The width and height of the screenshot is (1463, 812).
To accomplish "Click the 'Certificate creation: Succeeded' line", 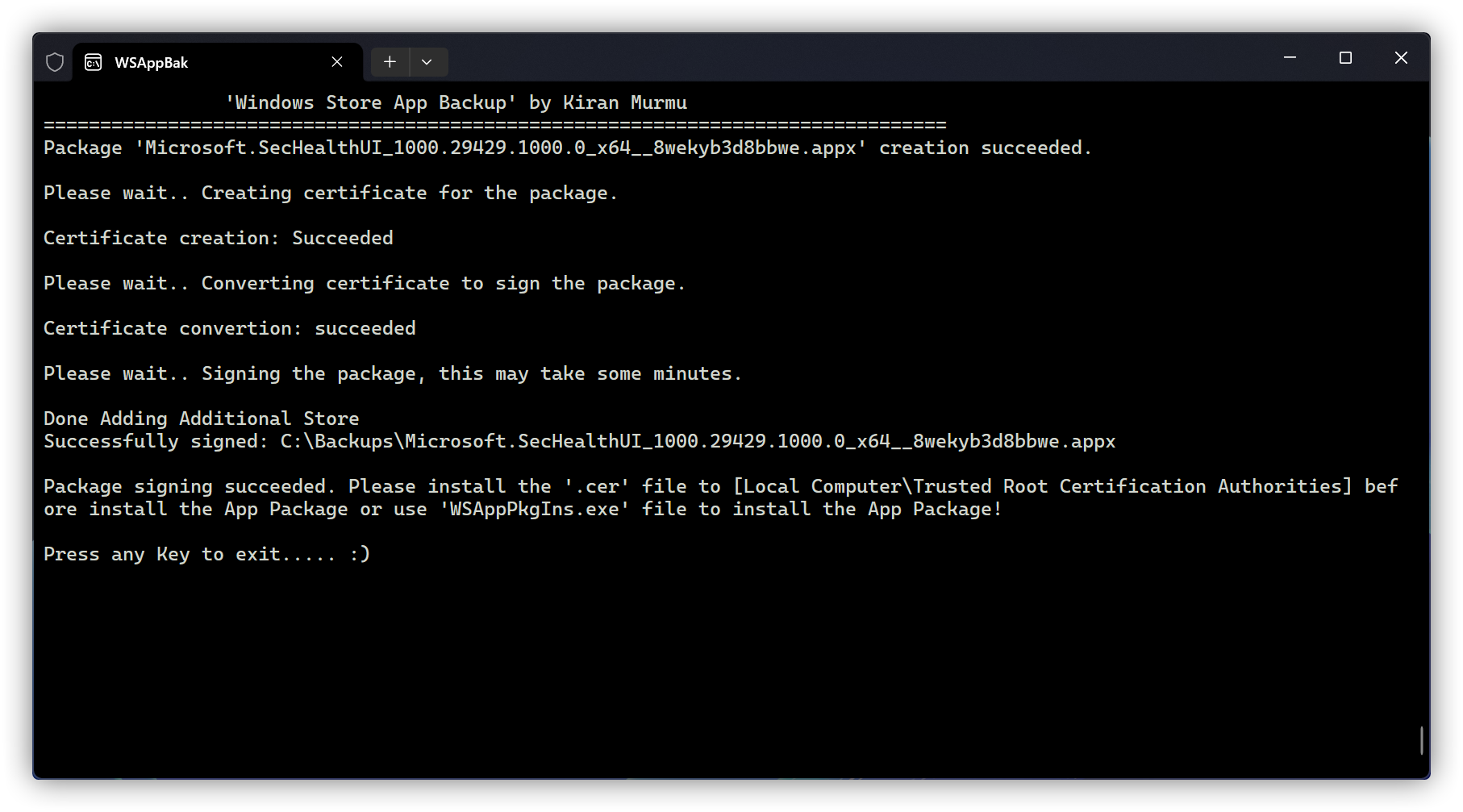I will pyautogui.click(x=219, y=239).
